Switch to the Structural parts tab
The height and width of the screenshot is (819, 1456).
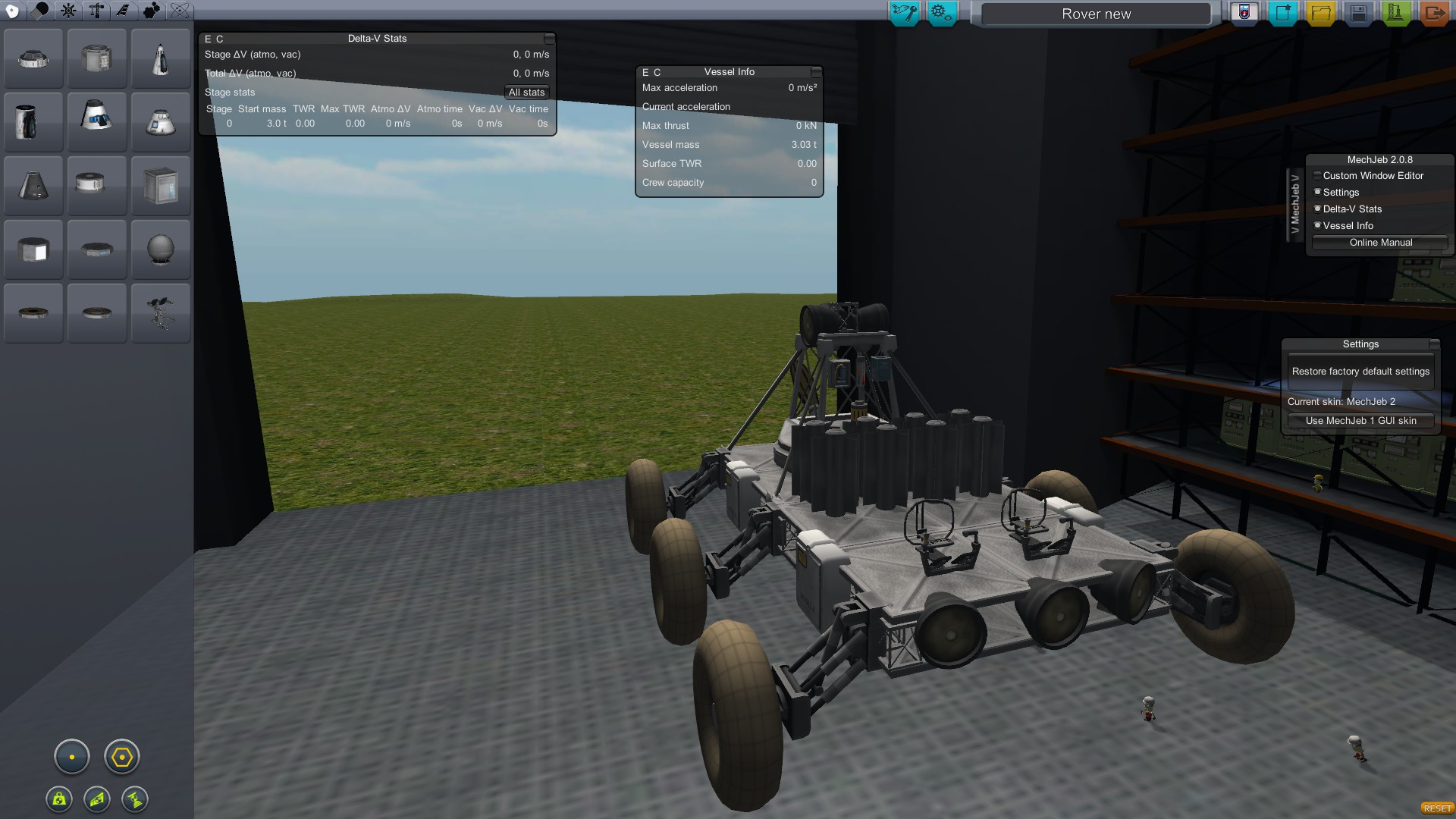[x=96, y=11]
